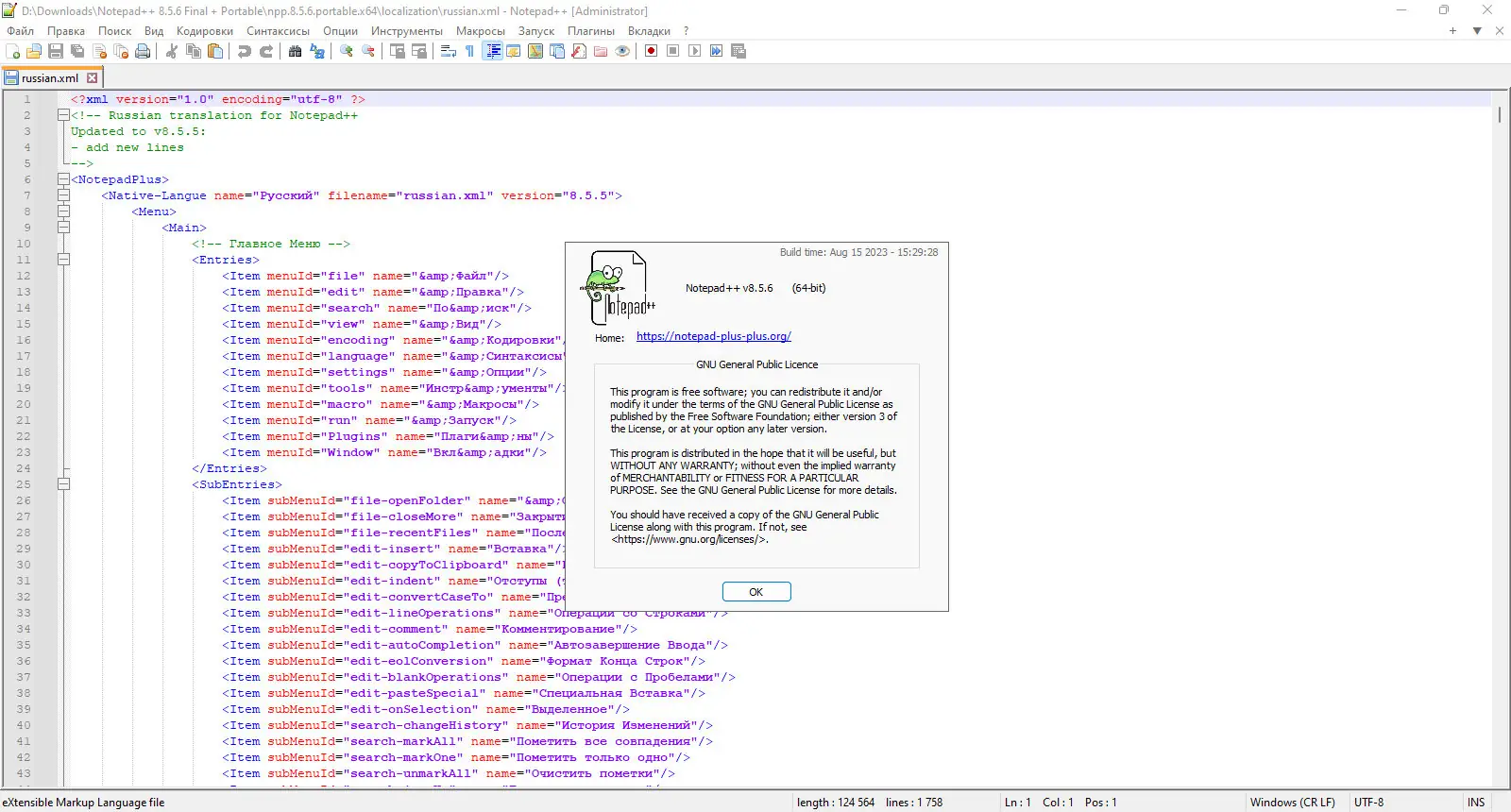Open the Function List panel icon
1511x812 pixels.
pos(579,51)
